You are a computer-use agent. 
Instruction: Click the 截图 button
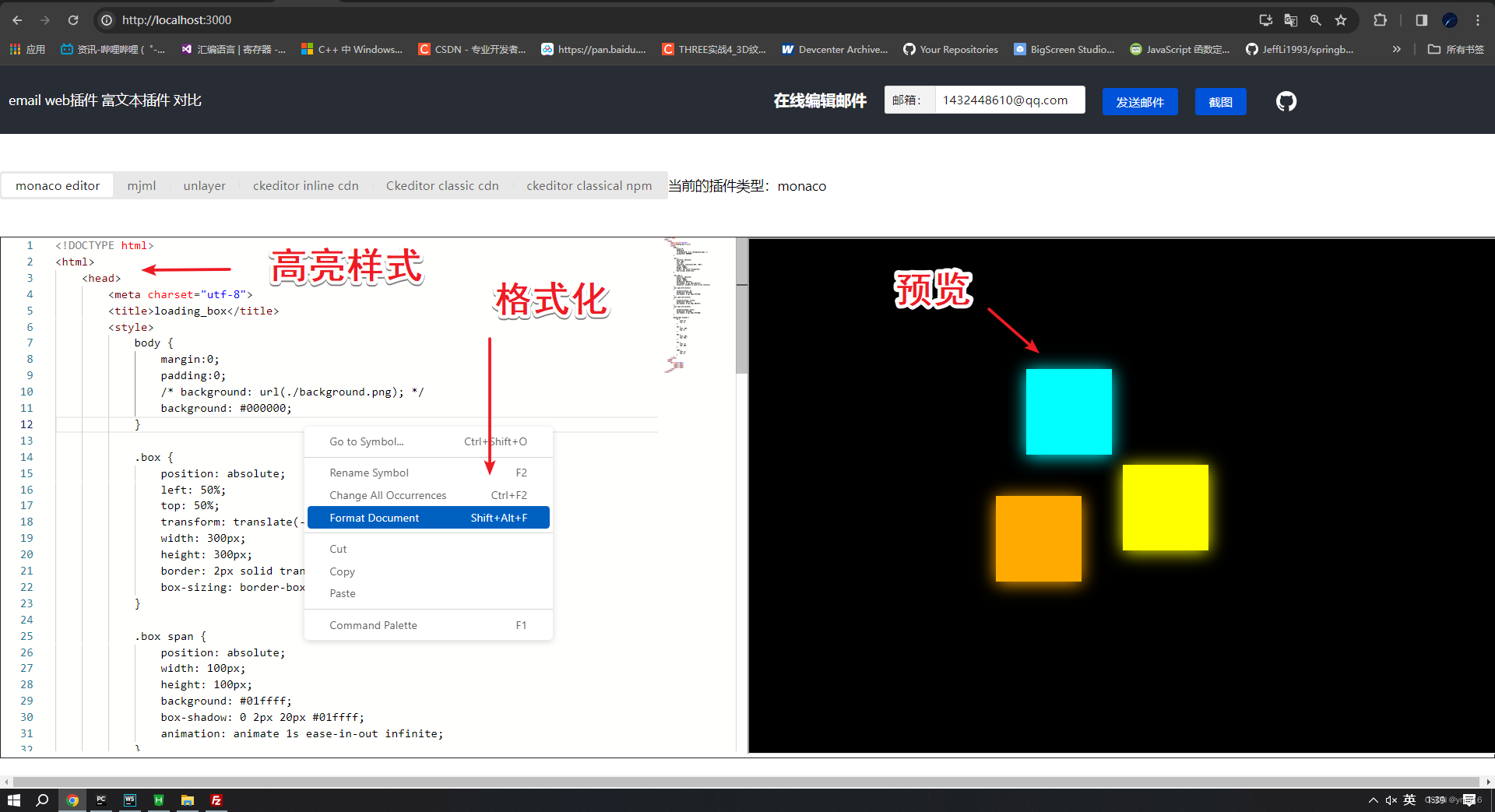click(x=1220, y=101)
